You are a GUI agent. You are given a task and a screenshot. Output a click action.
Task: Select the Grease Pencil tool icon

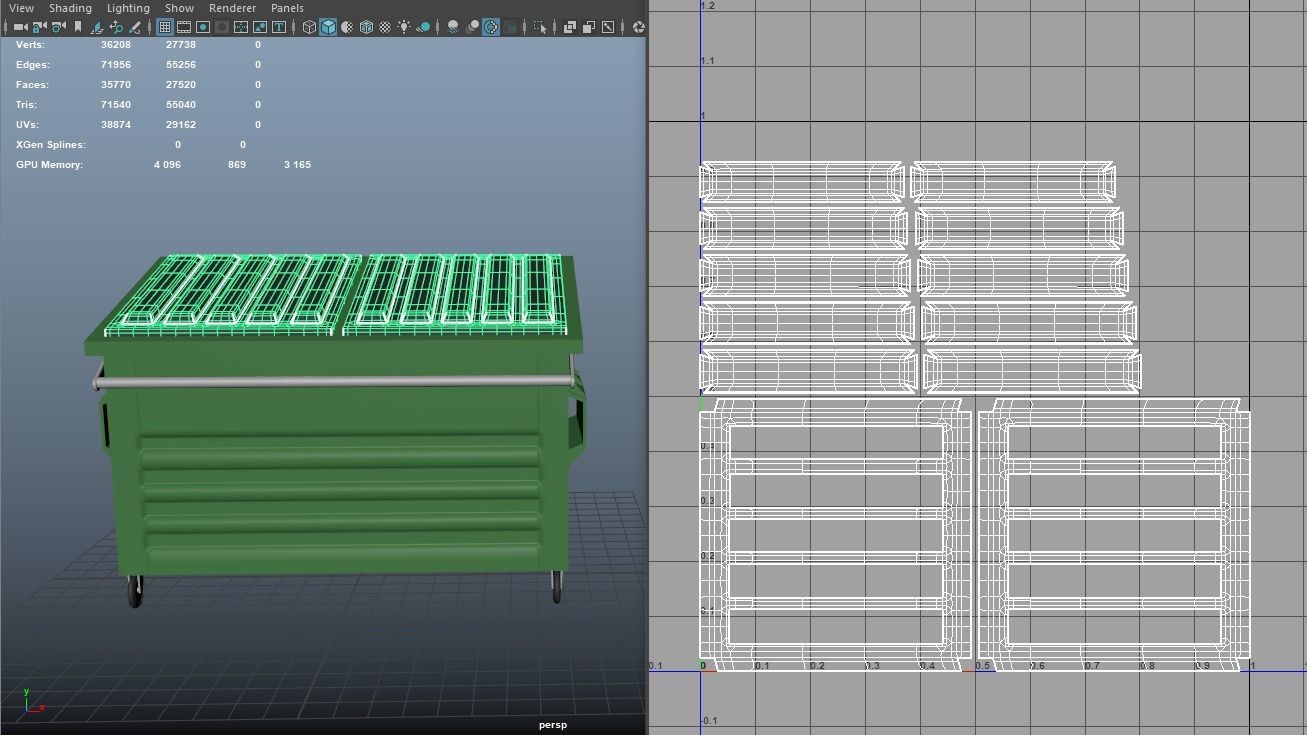pos(133,27)
